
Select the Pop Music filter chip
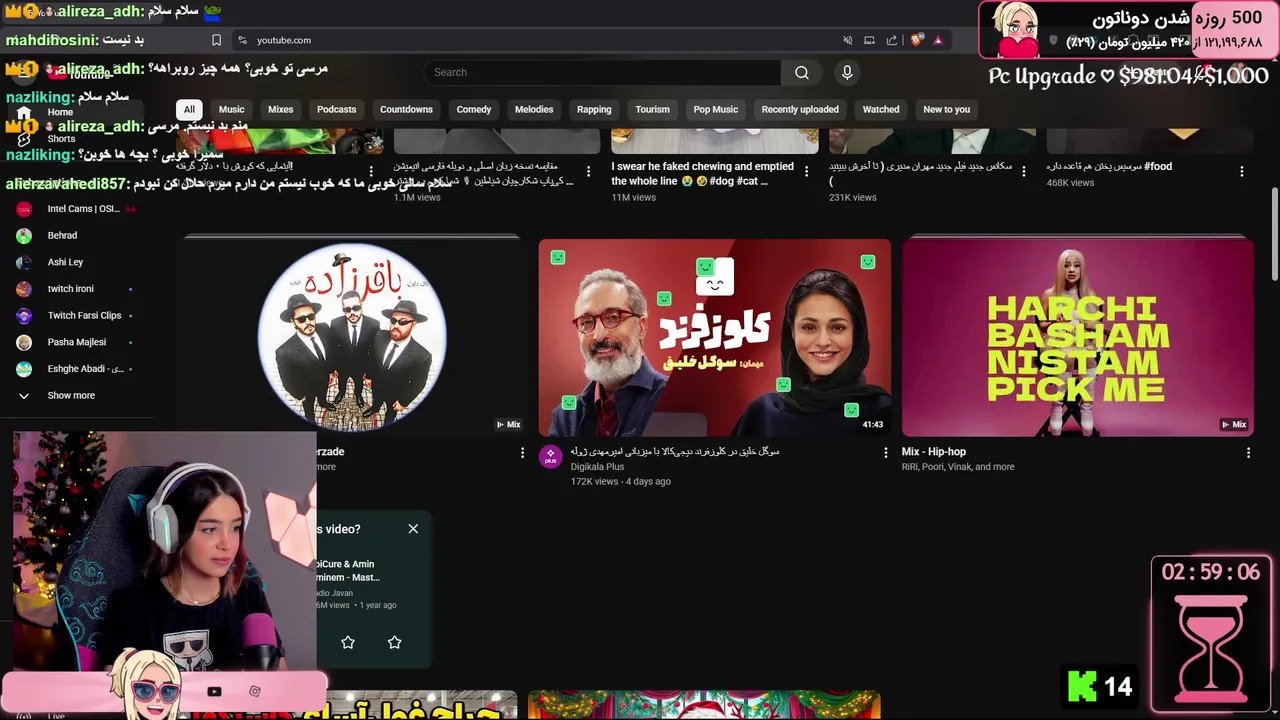pos(716,109)
